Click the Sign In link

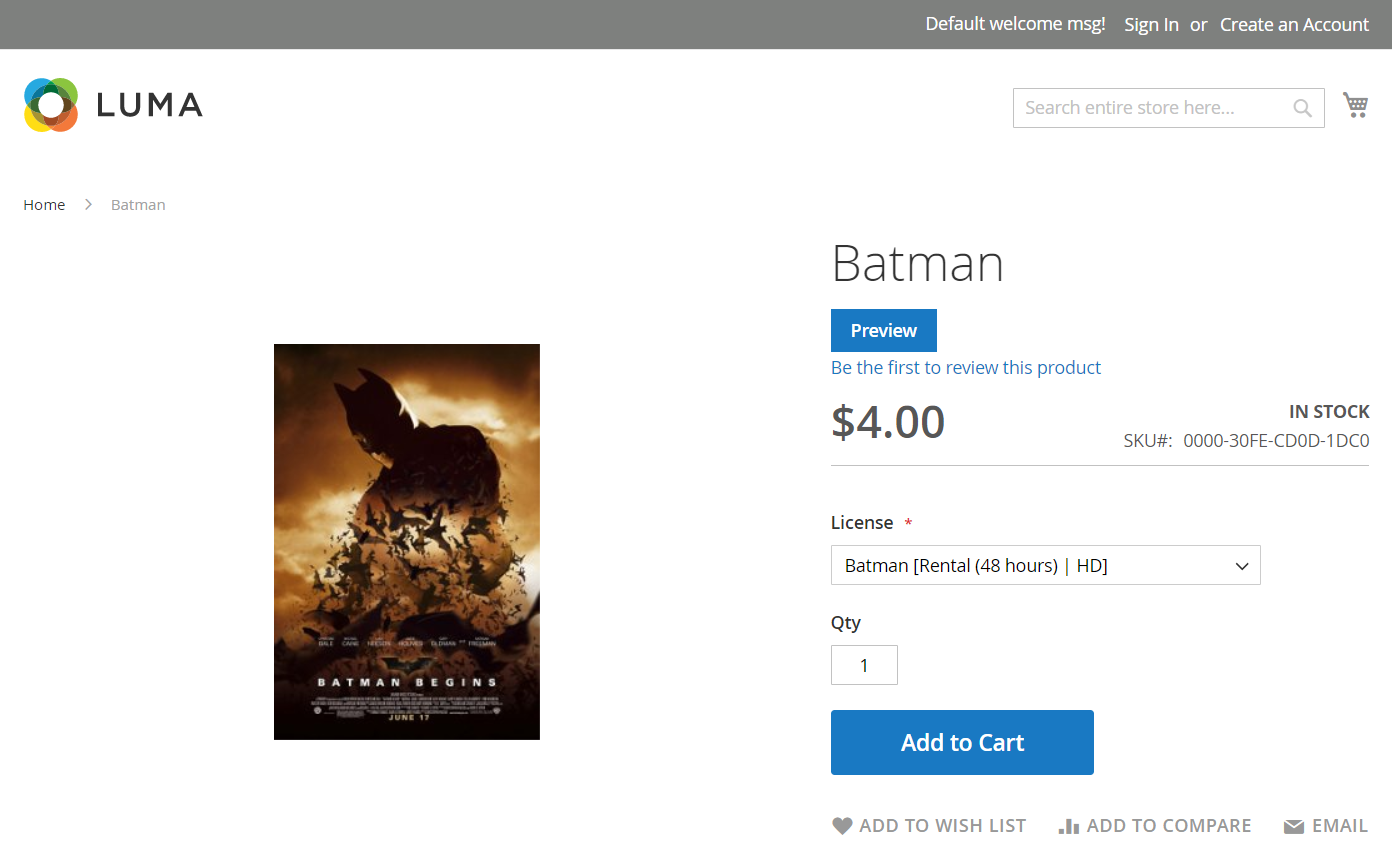click(x=1151, y=24)
